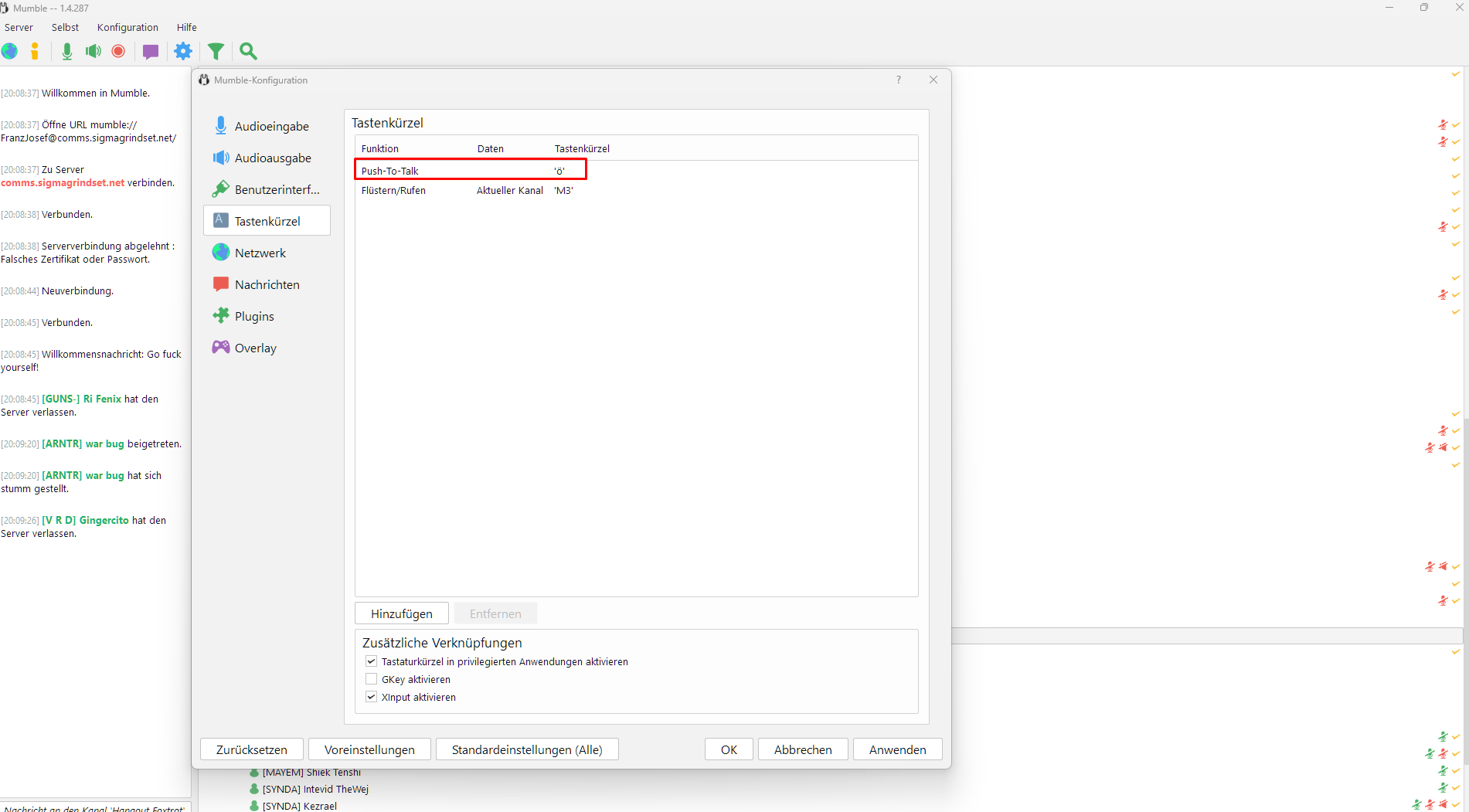Click the globe connect icon in main toolbar
Image resolution: width=1469 pixels, height=812 pixels.
[10, 51]
